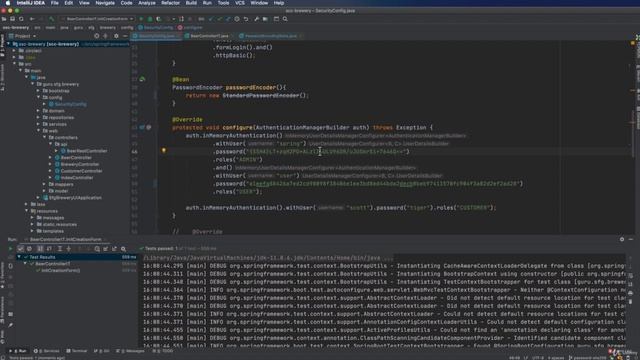The image size is (640, 360).
Task: Open the Analyze menu
Action: [147, 3]
